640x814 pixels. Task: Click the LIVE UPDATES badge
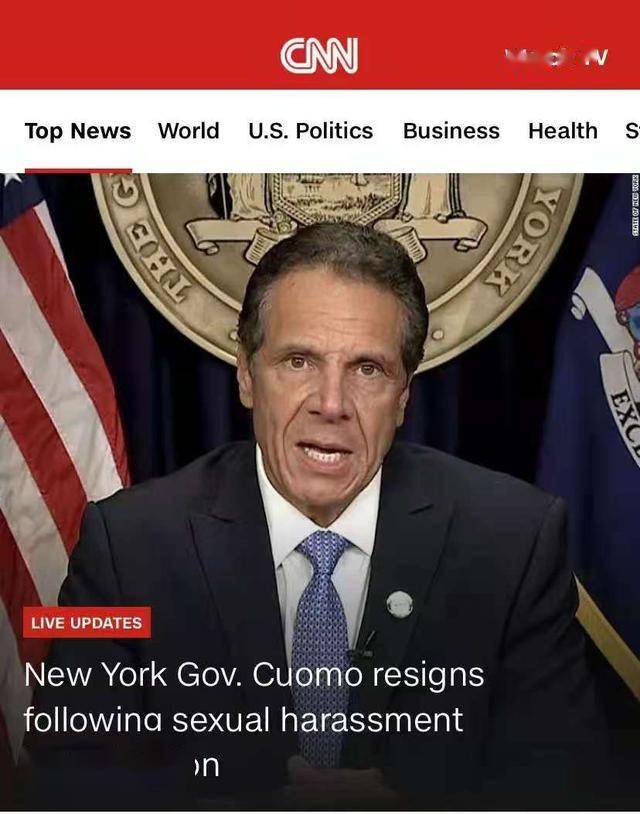tap(87, 622)
